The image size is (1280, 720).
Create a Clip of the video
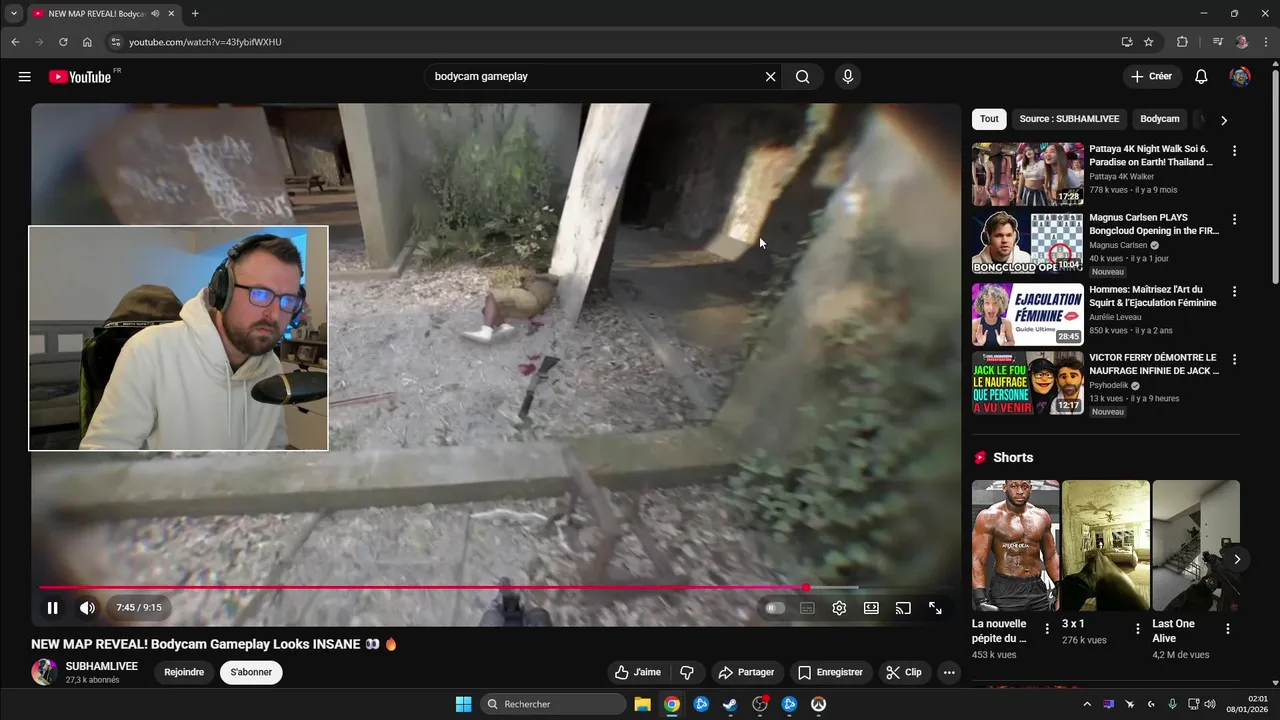[904, 672]
